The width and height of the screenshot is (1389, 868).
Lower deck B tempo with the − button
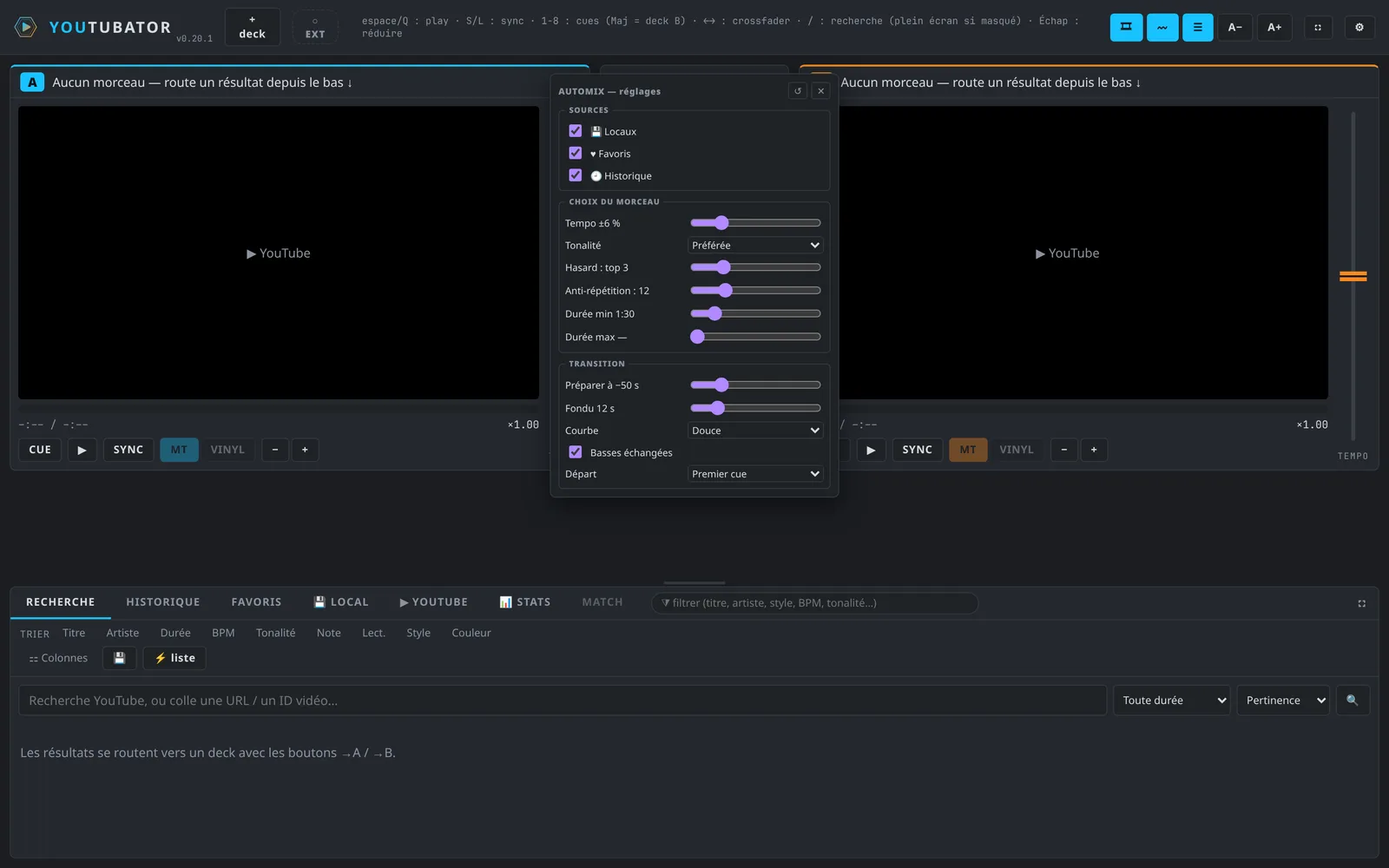(x=1064, y=450)
